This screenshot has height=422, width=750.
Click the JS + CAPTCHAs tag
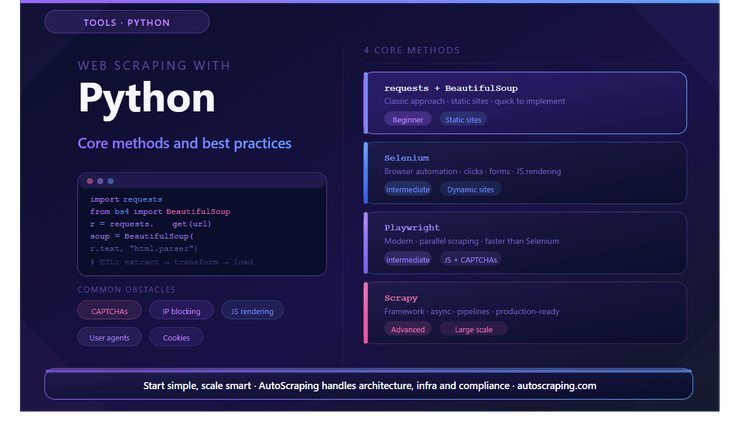coord(471,259)
